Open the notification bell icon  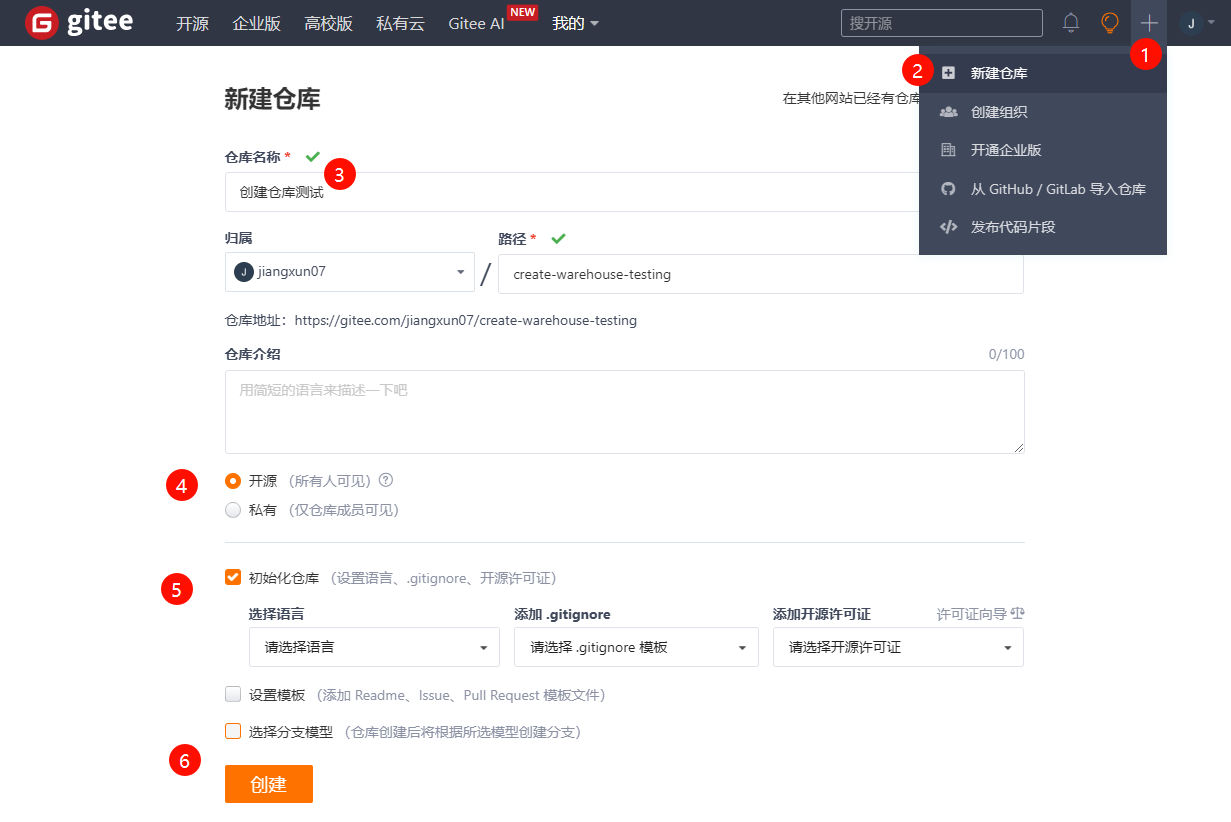[1070, 22]
